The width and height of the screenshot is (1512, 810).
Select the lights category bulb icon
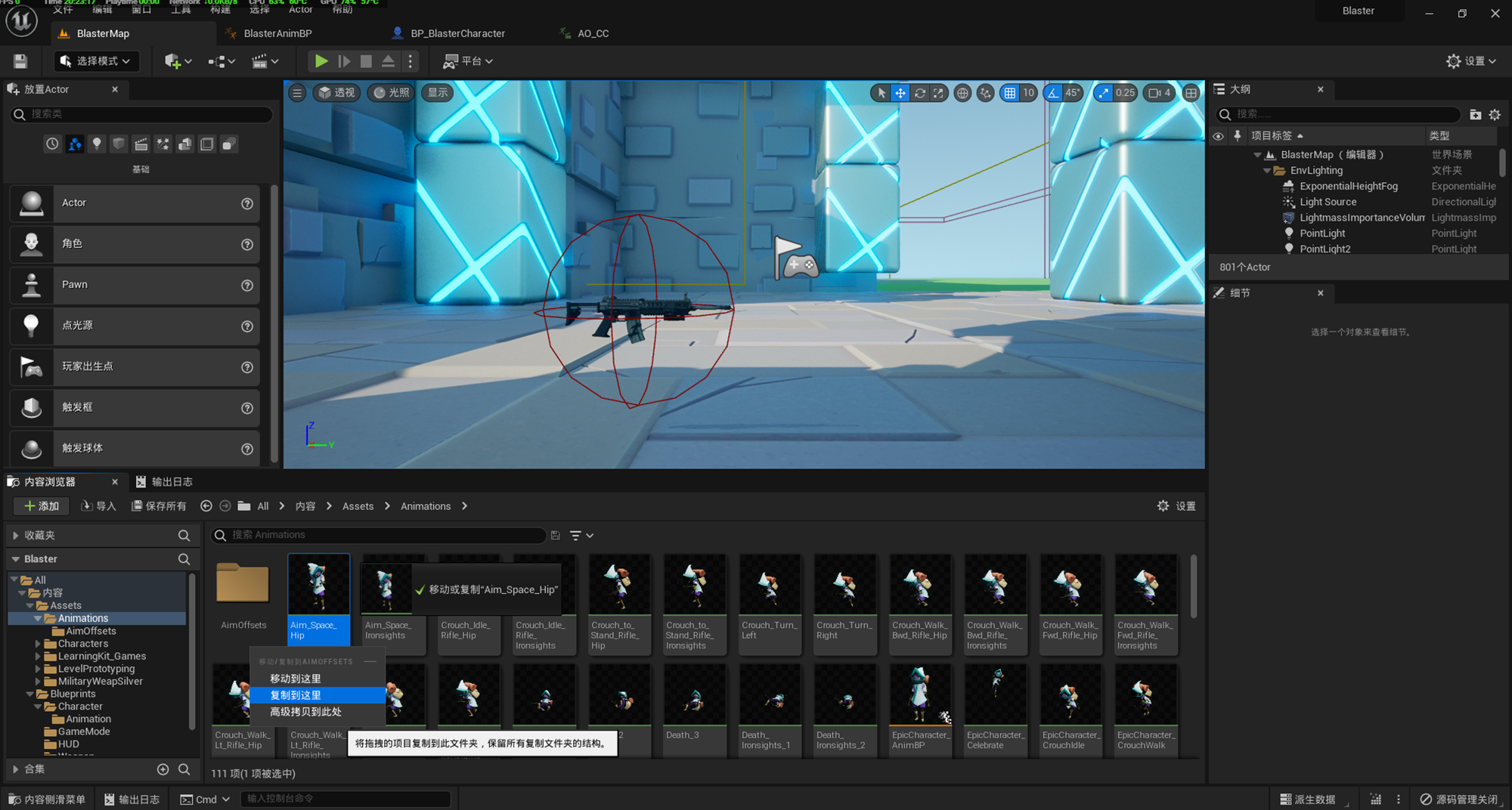pos(97,144)
